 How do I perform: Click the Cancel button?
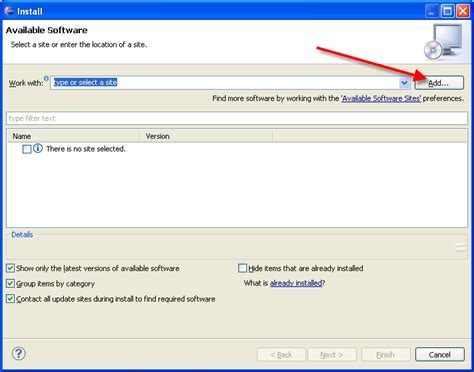point(440,355)
